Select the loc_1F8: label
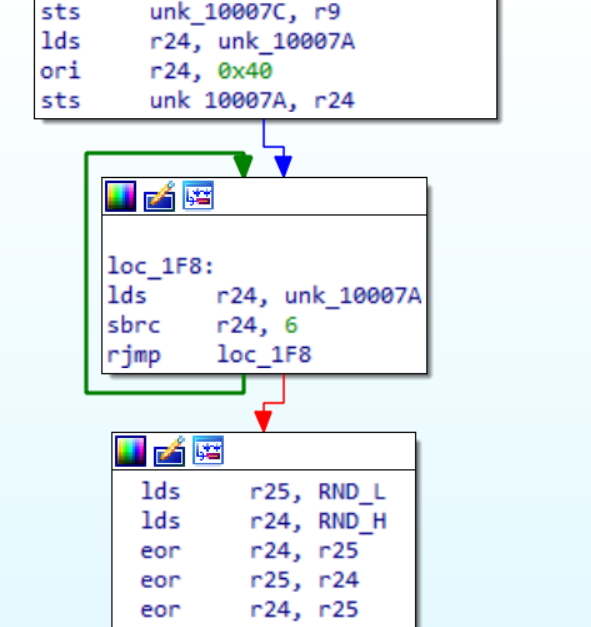This screenshot has width=591, height=627. (x=161, y=266)
